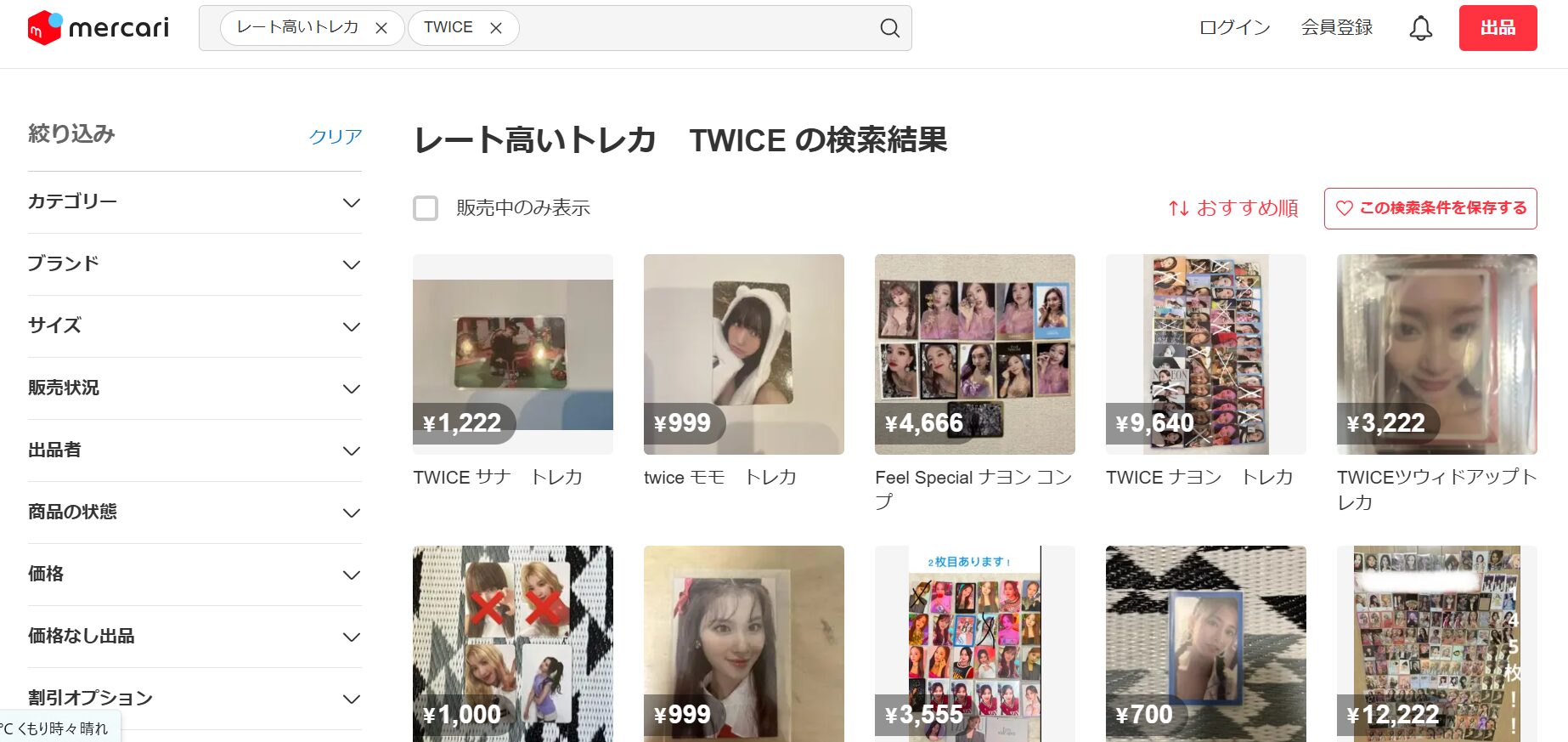
Task: Click the heart icon in save-search button
Action: click(x=1344, y=208)
